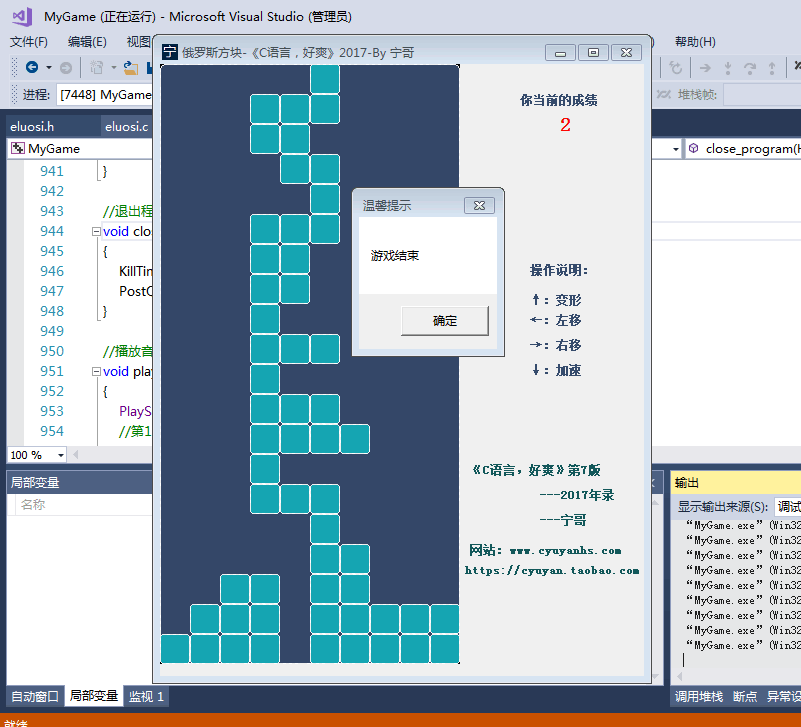Click 确定 in the 温馨提示 dialog

[444, 321]
